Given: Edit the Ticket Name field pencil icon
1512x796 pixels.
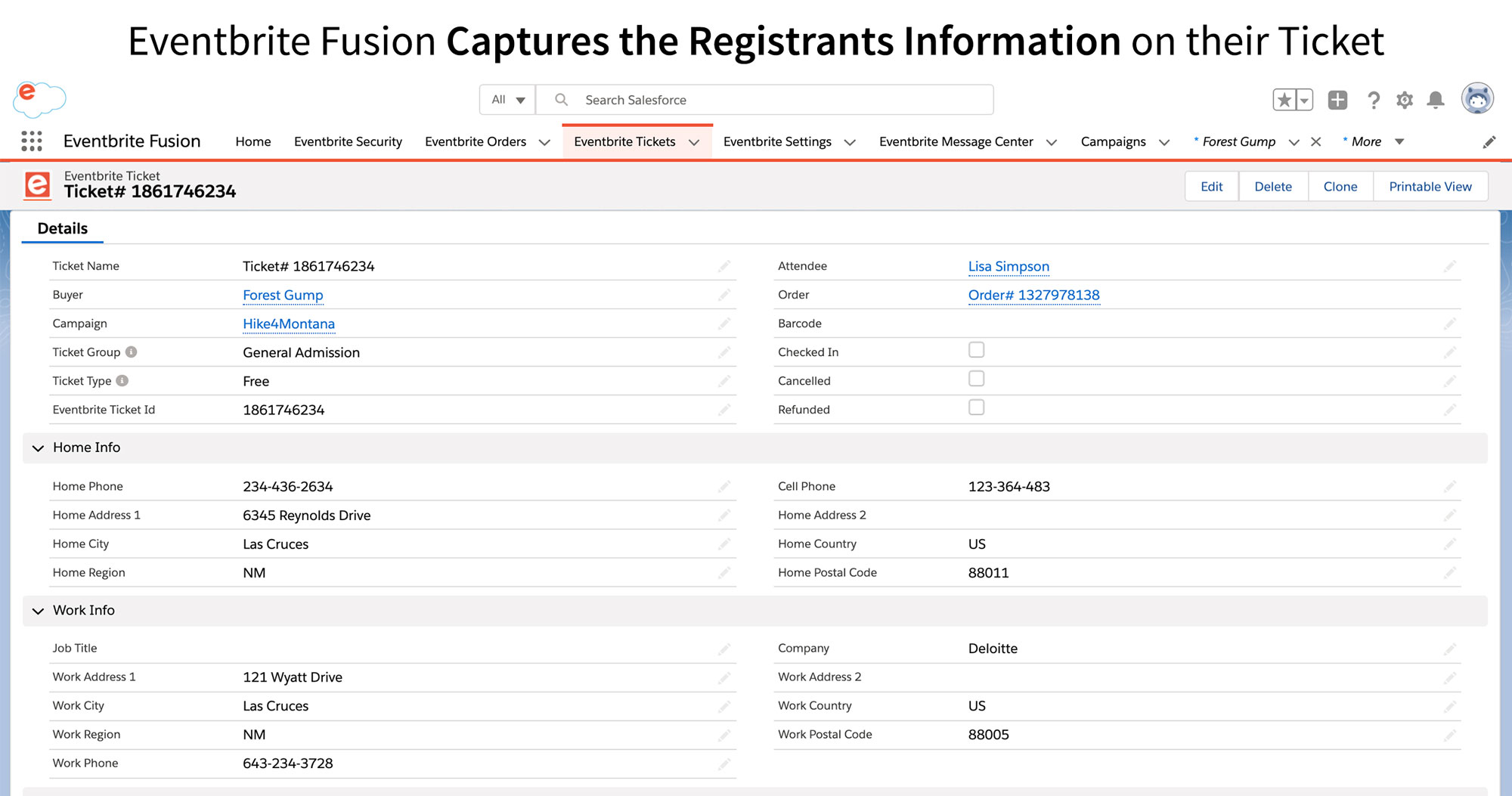Looking at the screenshot, I should [x=724, y=266].
